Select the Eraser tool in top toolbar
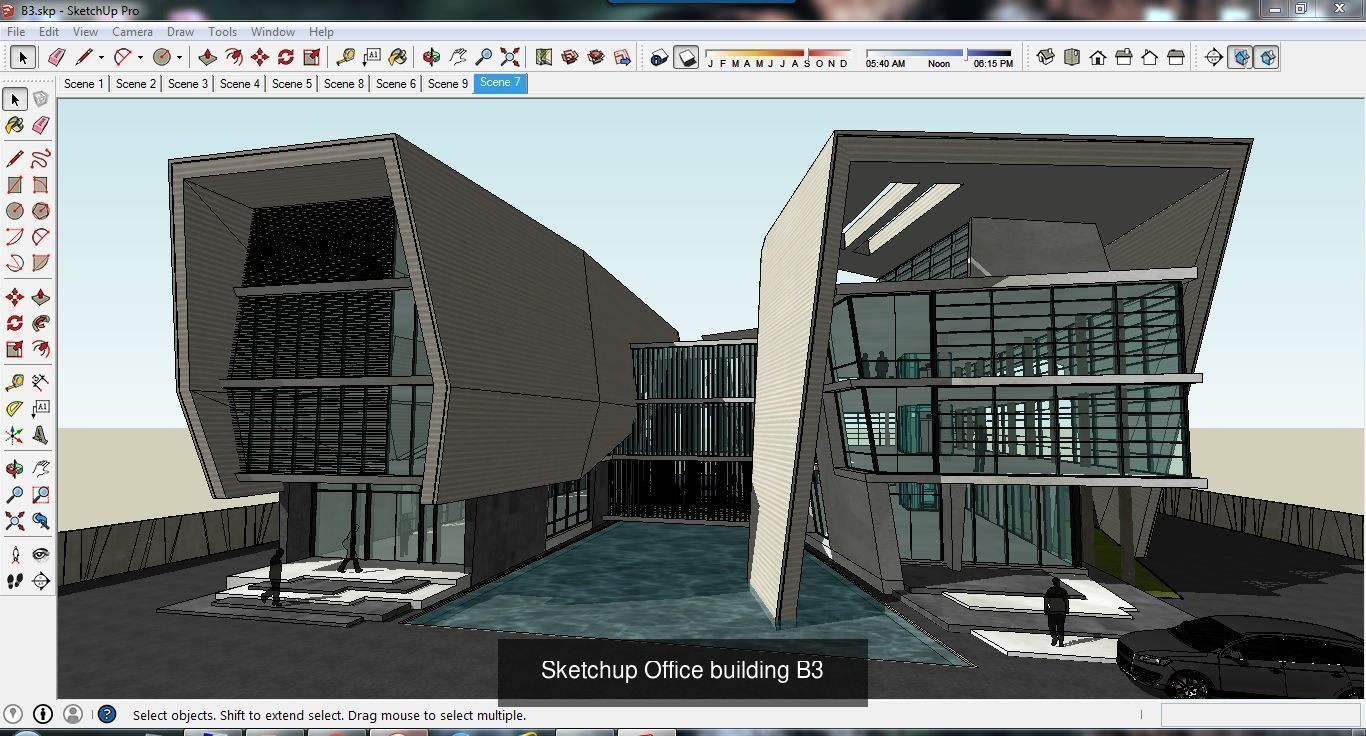The image size is (1366, 736). pyautogui.click(x=56, y=57)
